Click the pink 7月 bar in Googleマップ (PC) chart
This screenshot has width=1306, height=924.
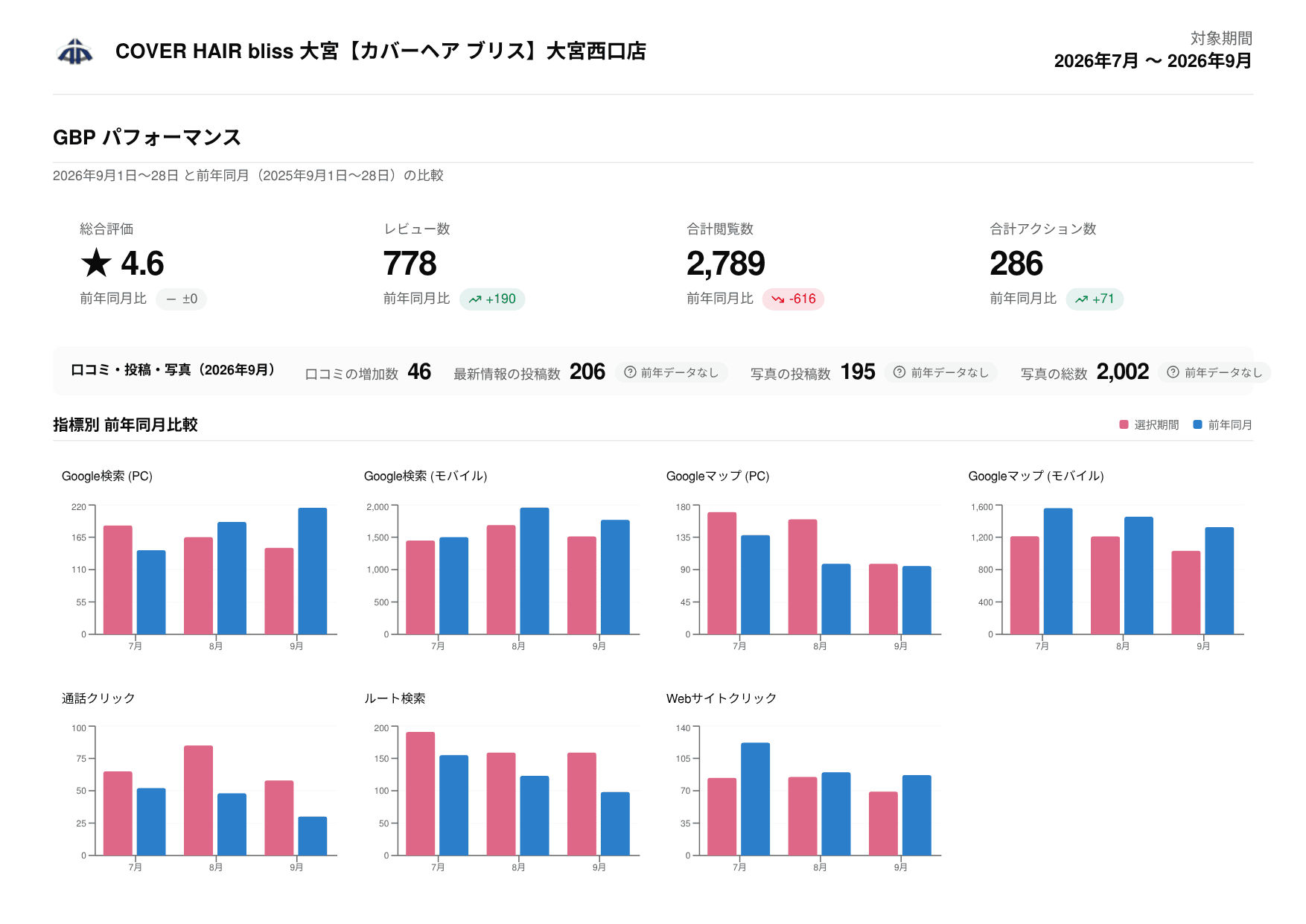(x=722, y=573)
